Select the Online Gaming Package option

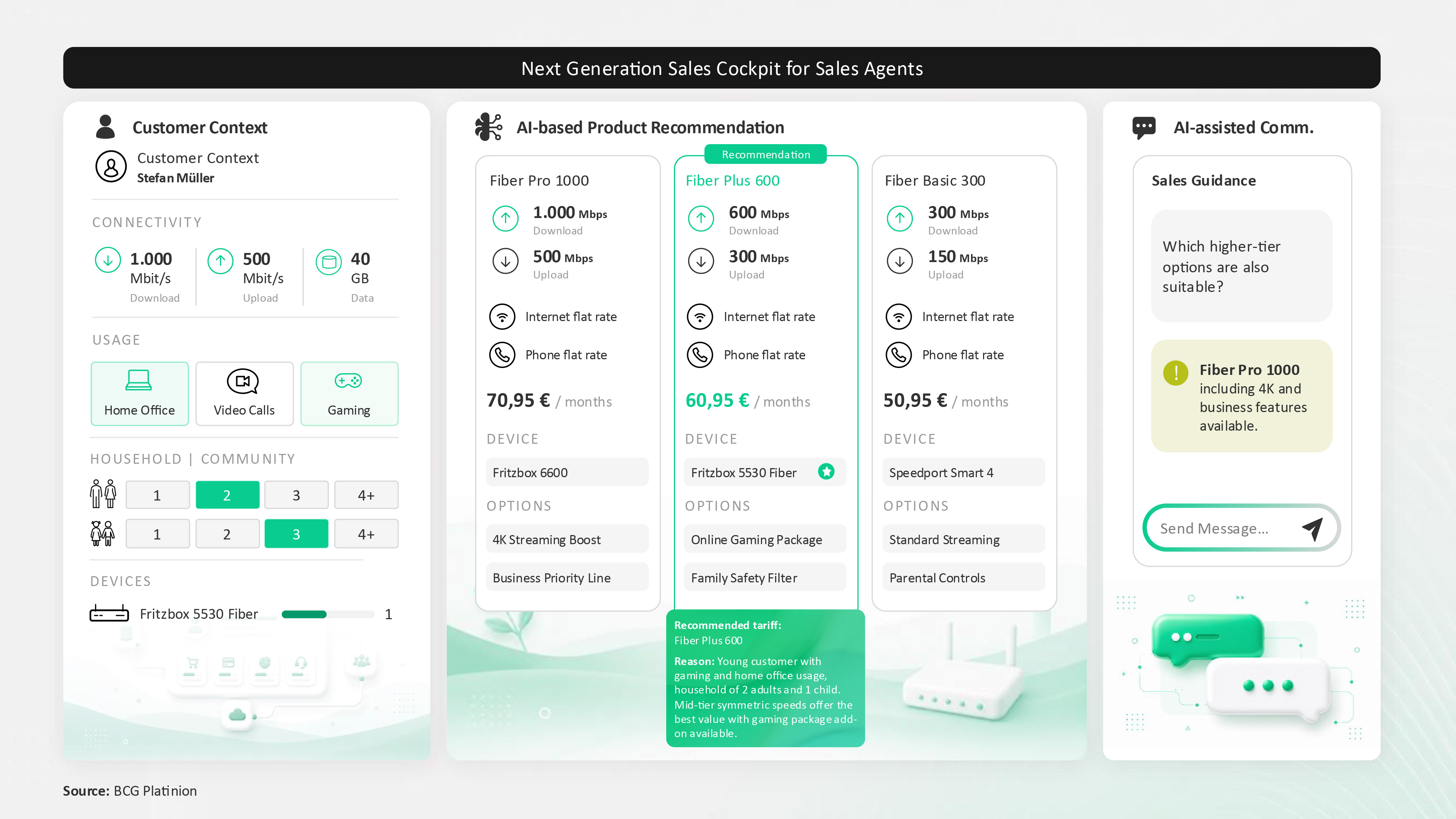click(765, 539)
